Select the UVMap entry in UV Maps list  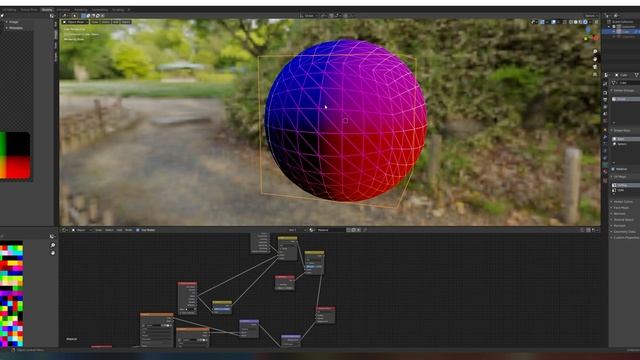point(625,185)
